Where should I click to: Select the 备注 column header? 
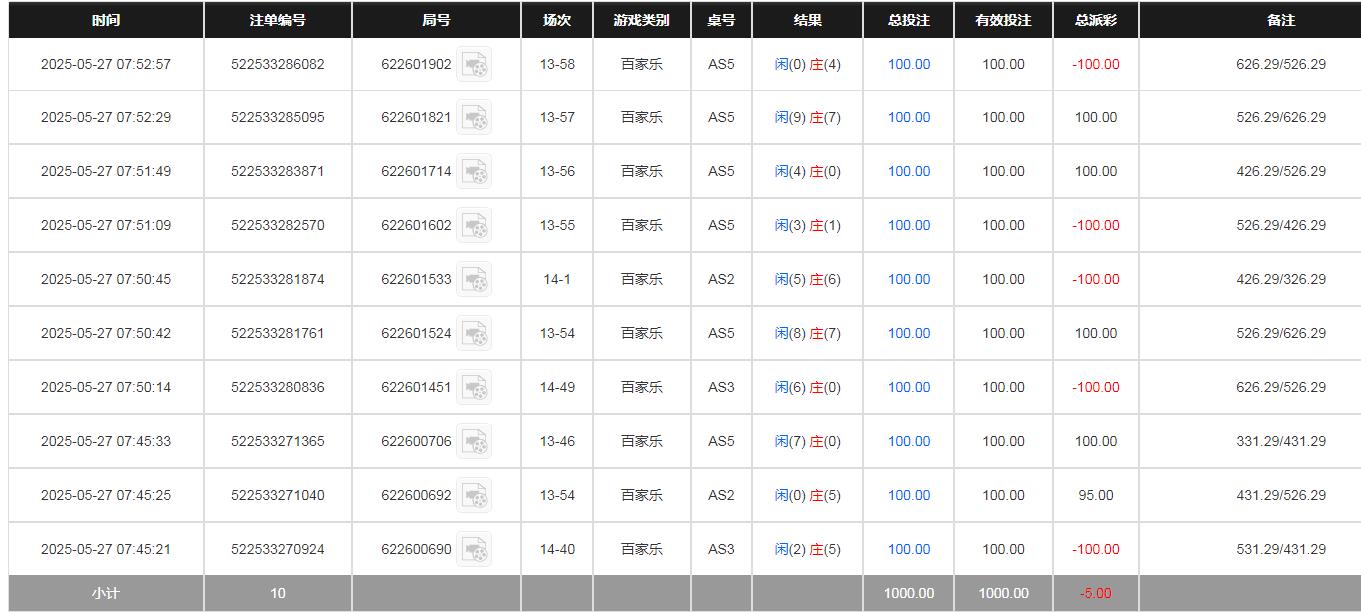click(1280, 20)
